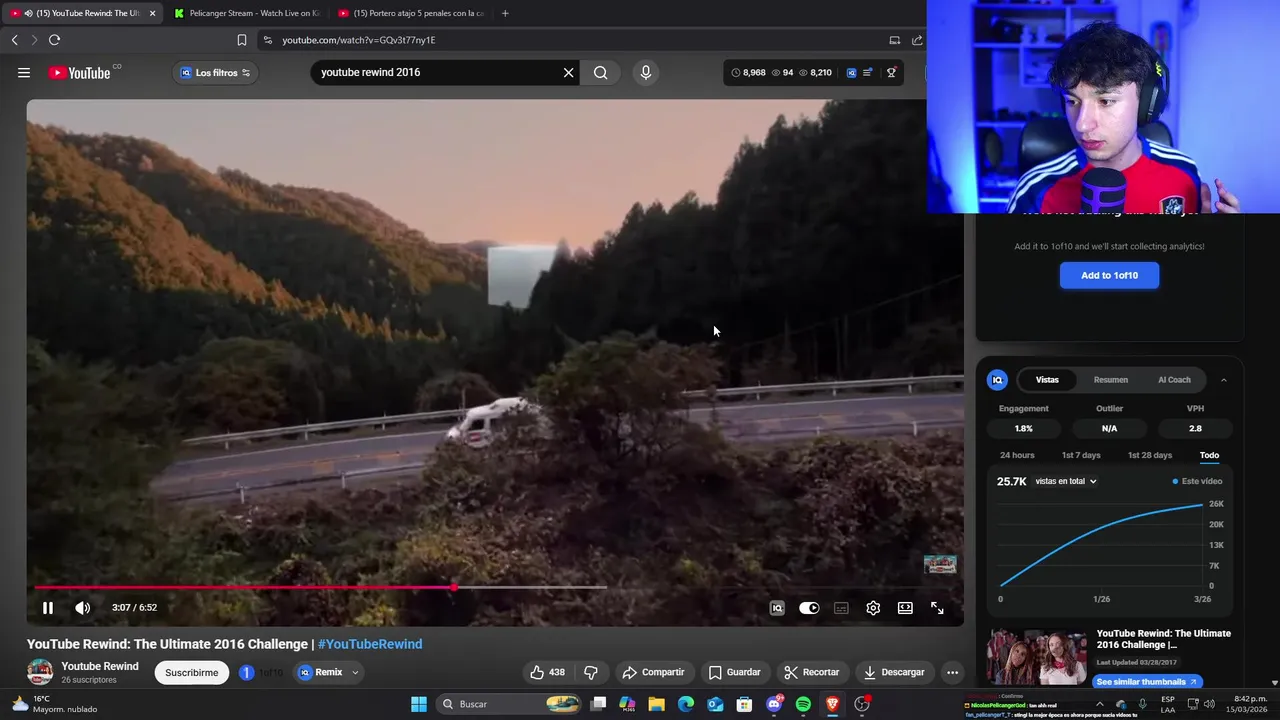Click the Suscribirme button
This screenshot has width=1280, height=720.
[x=191, y=673]
